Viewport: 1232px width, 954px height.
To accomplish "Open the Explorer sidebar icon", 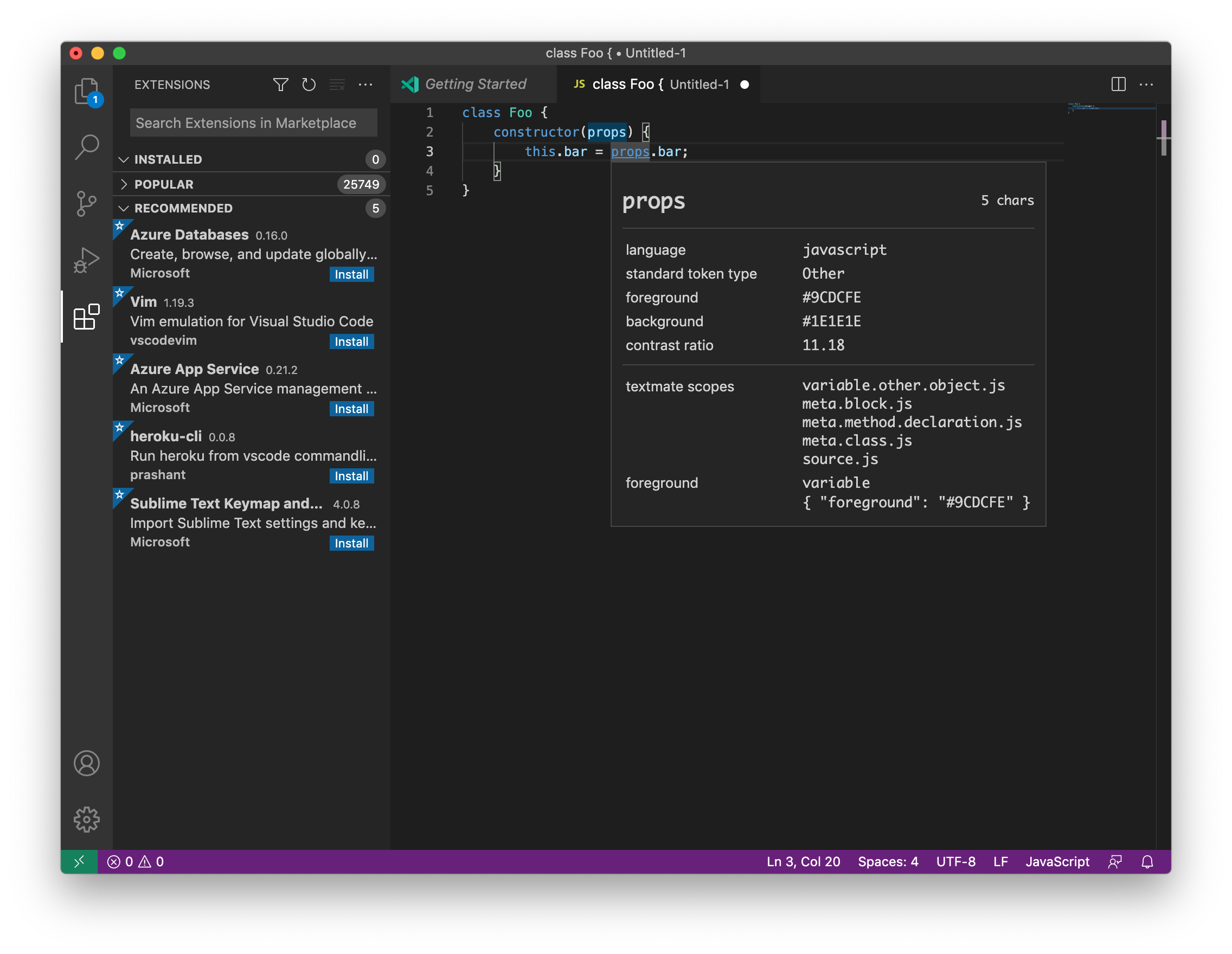I will 86,92.
